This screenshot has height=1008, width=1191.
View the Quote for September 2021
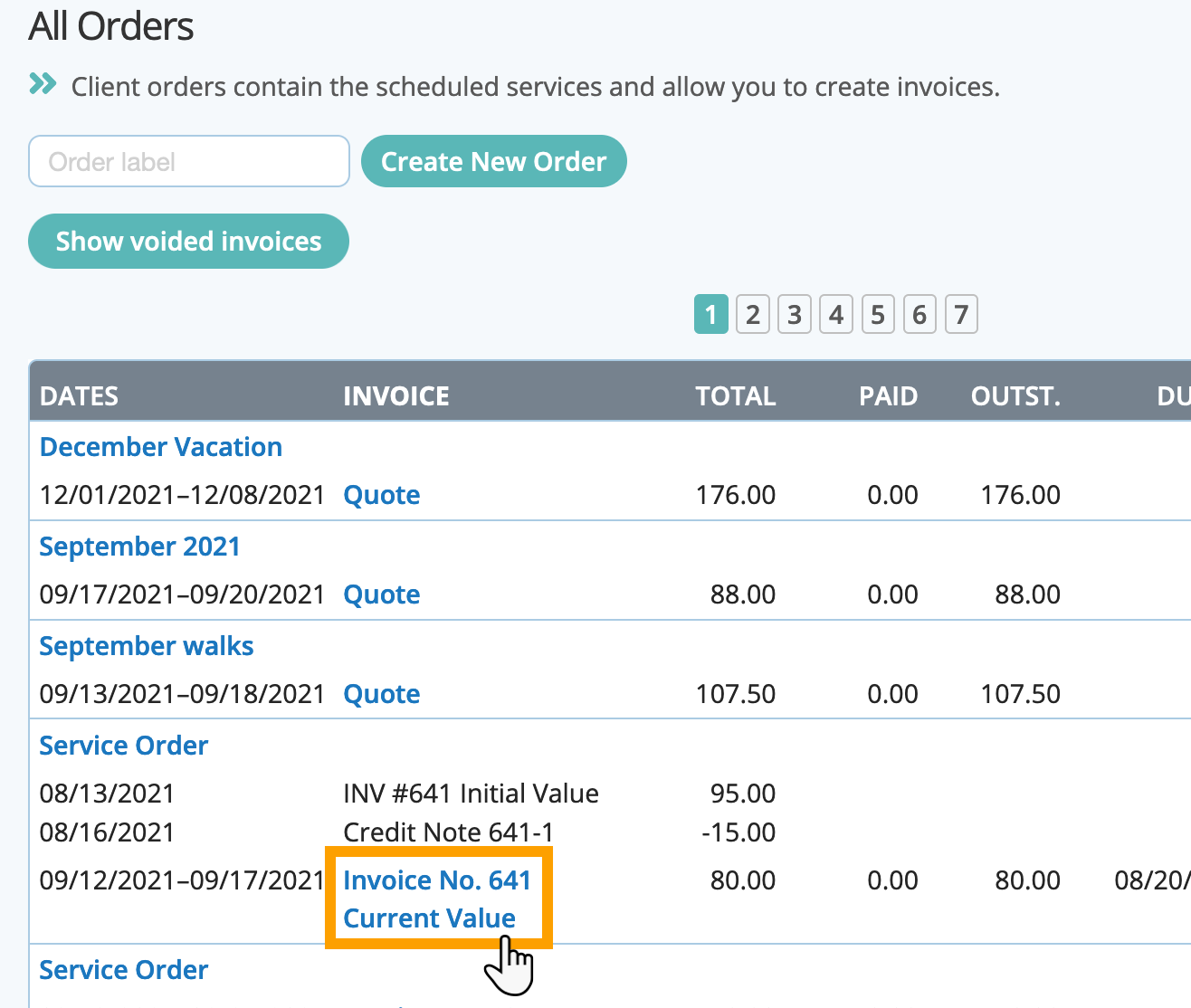pos(382,594)
